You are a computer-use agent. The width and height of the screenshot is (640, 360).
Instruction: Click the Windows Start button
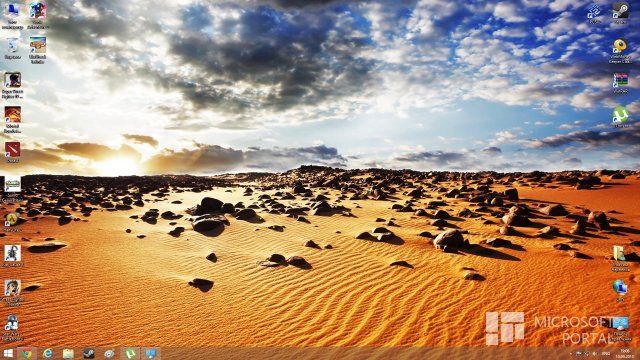tap(8, 353)
